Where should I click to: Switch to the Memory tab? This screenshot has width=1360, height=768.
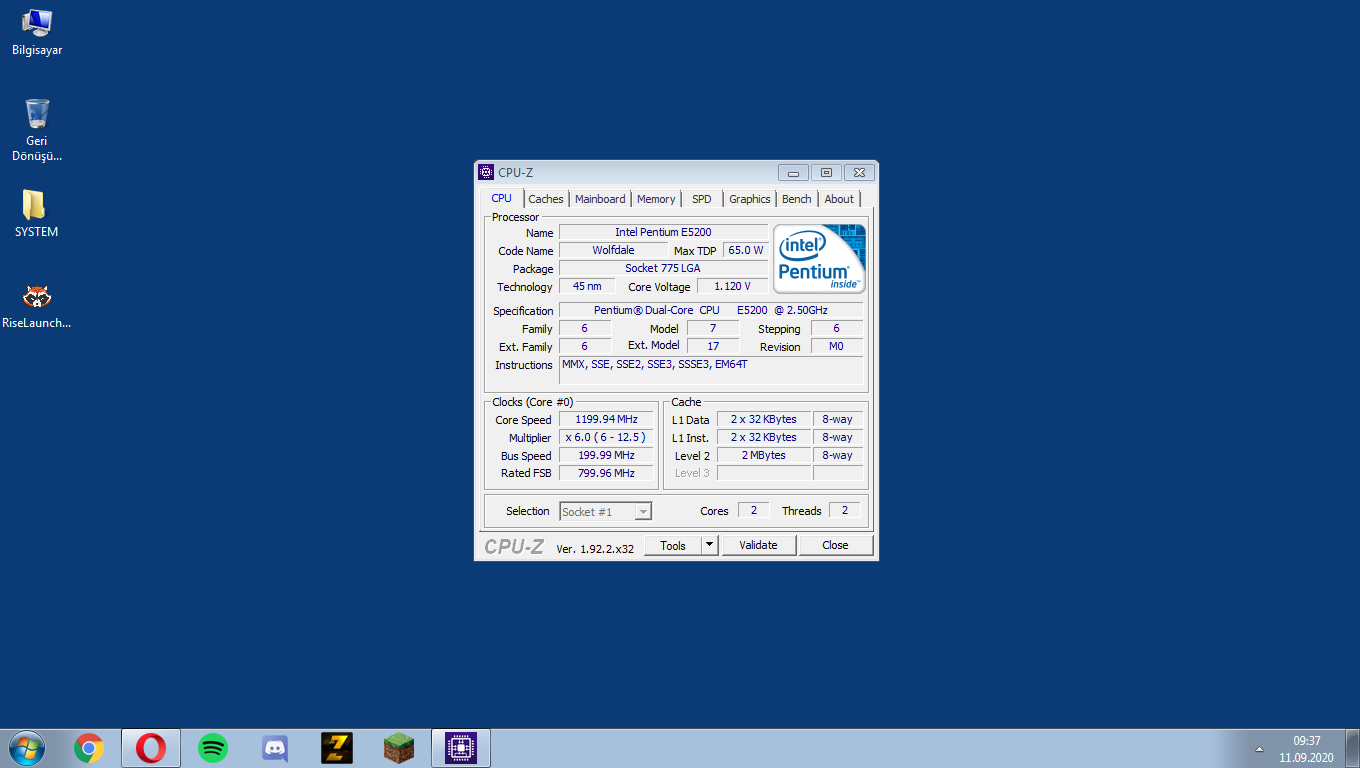click(x=655, y=198)
